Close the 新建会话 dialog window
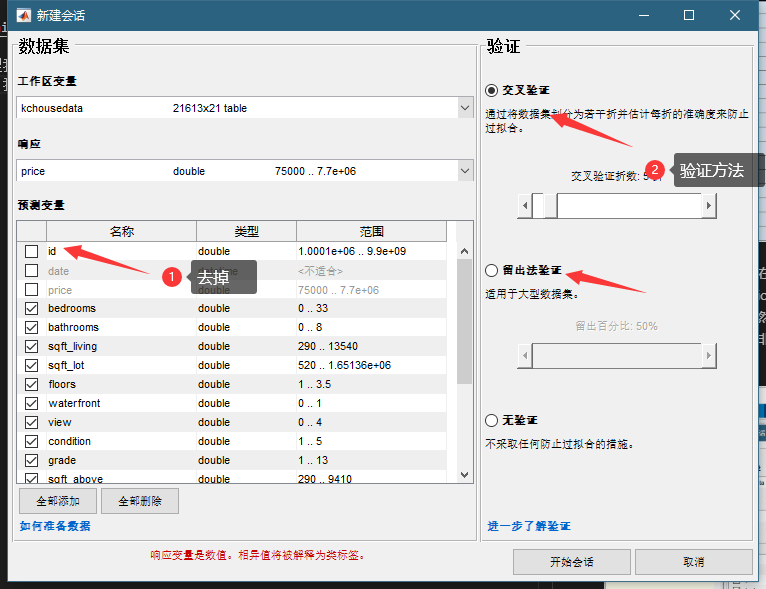 [x=735, y=15]
